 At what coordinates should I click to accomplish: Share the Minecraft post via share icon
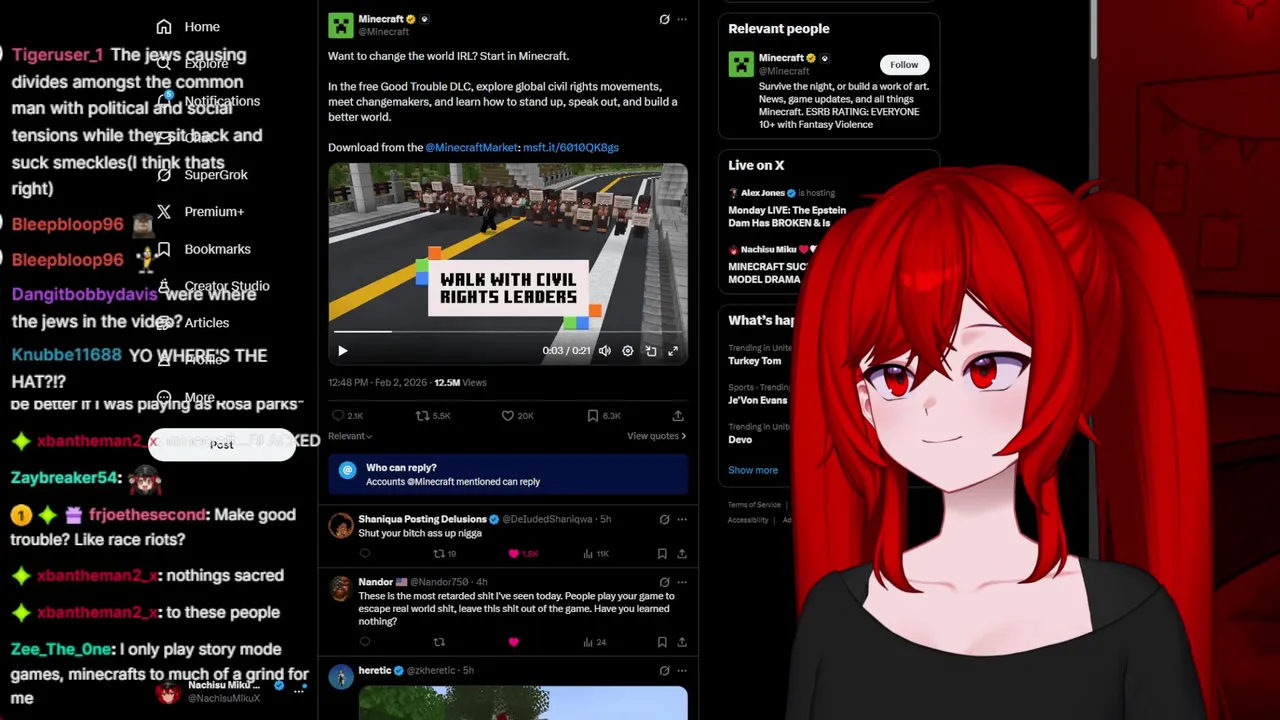678,416
